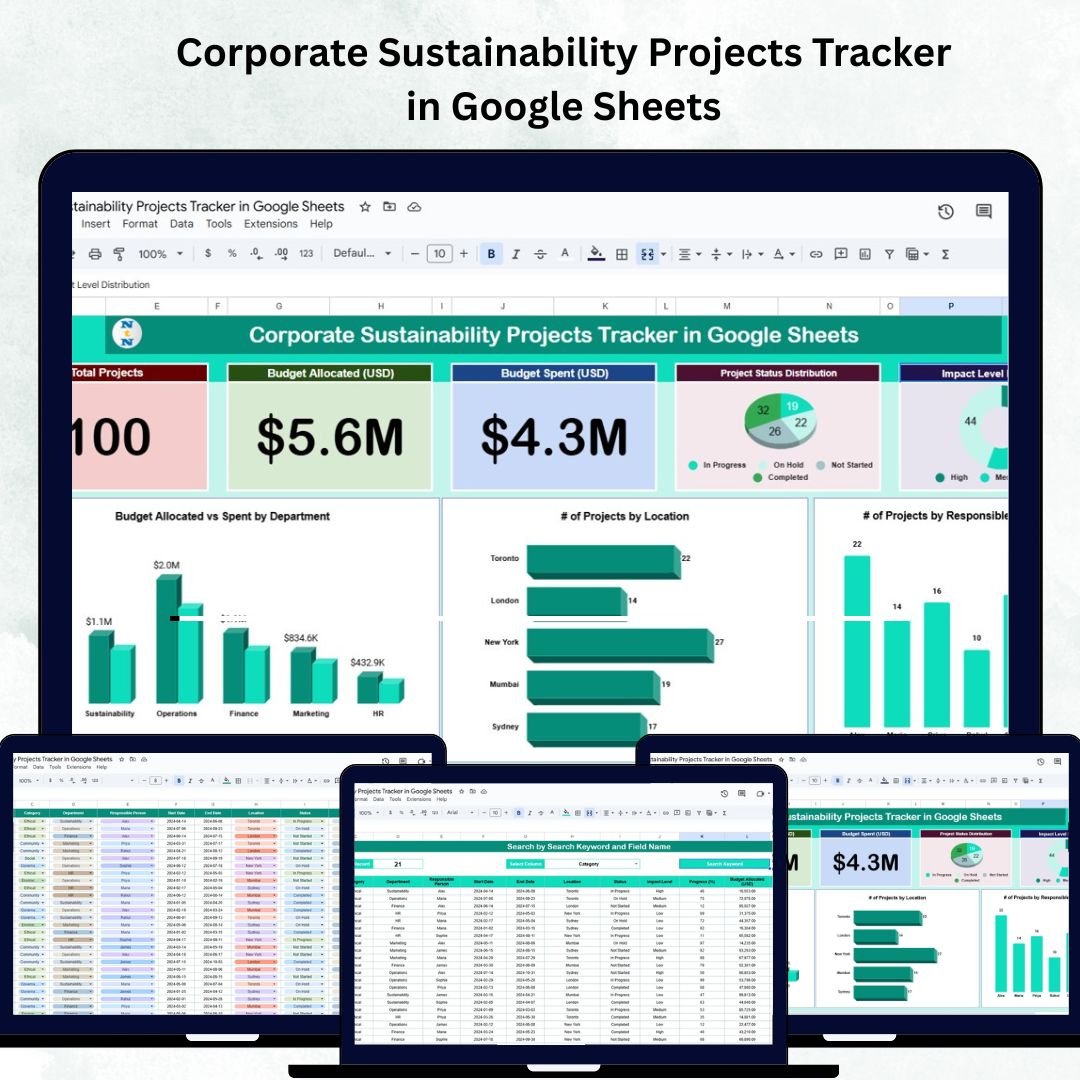Open the Category dropdown in the search sheet
This screenshot has width=1080, height=1080.
click(594, 864)
